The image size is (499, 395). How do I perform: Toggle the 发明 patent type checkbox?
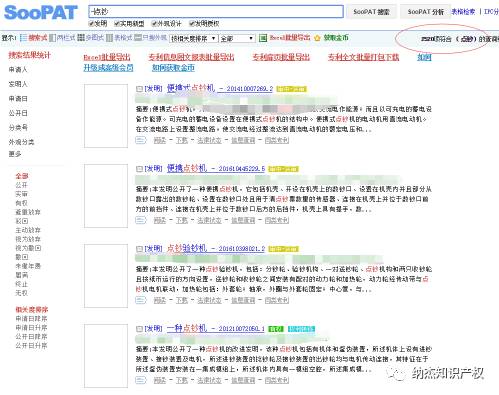click(91, 23)
